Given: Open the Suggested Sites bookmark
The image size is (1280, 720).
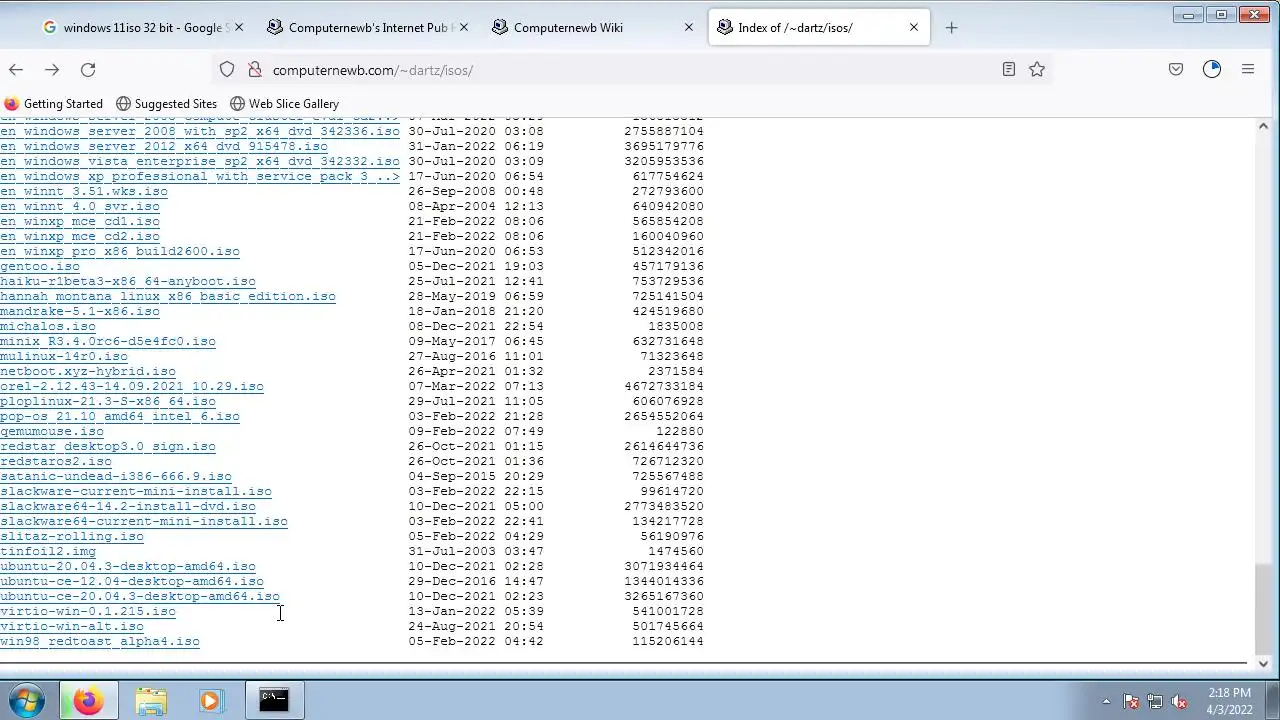Looking at the screenshot, I should (166, 104).
